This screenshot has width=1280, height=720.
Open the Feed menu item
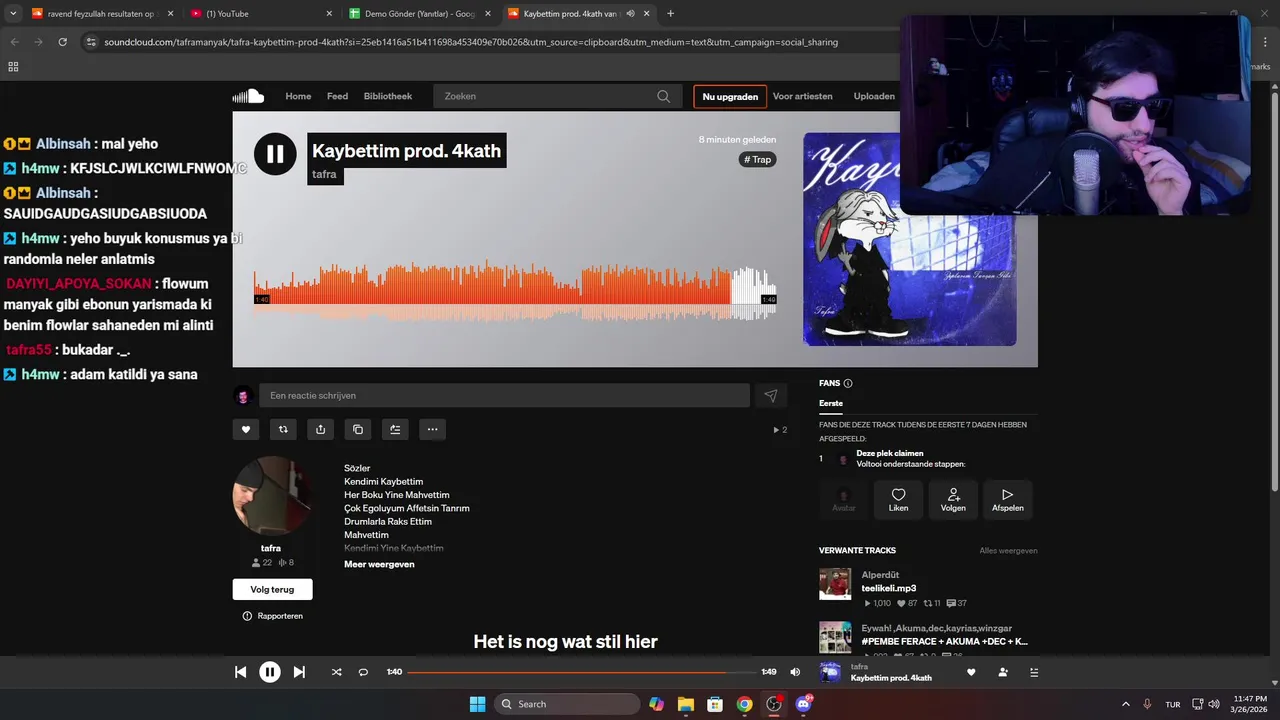tap(338, 96)
